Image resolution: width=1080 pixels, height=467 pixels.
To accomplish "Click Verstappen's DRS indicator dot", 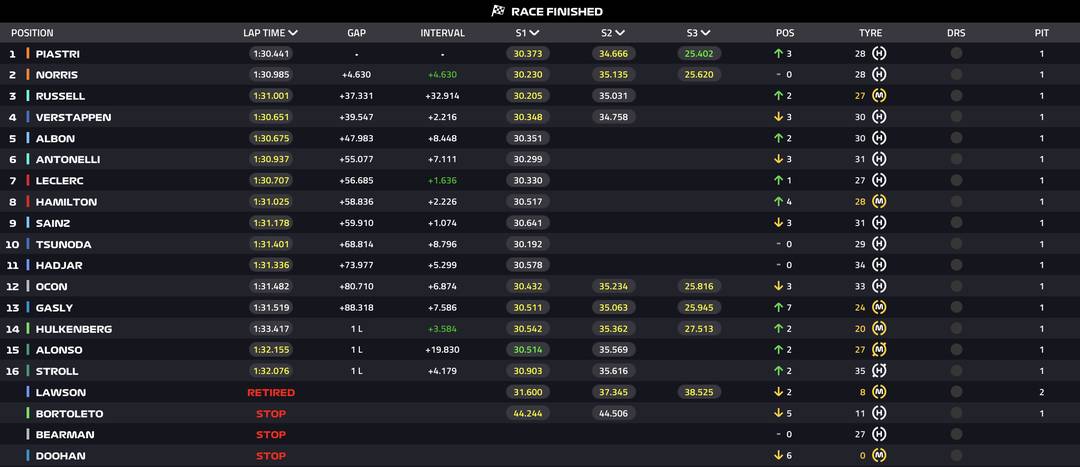I will (x=956, y=117).
